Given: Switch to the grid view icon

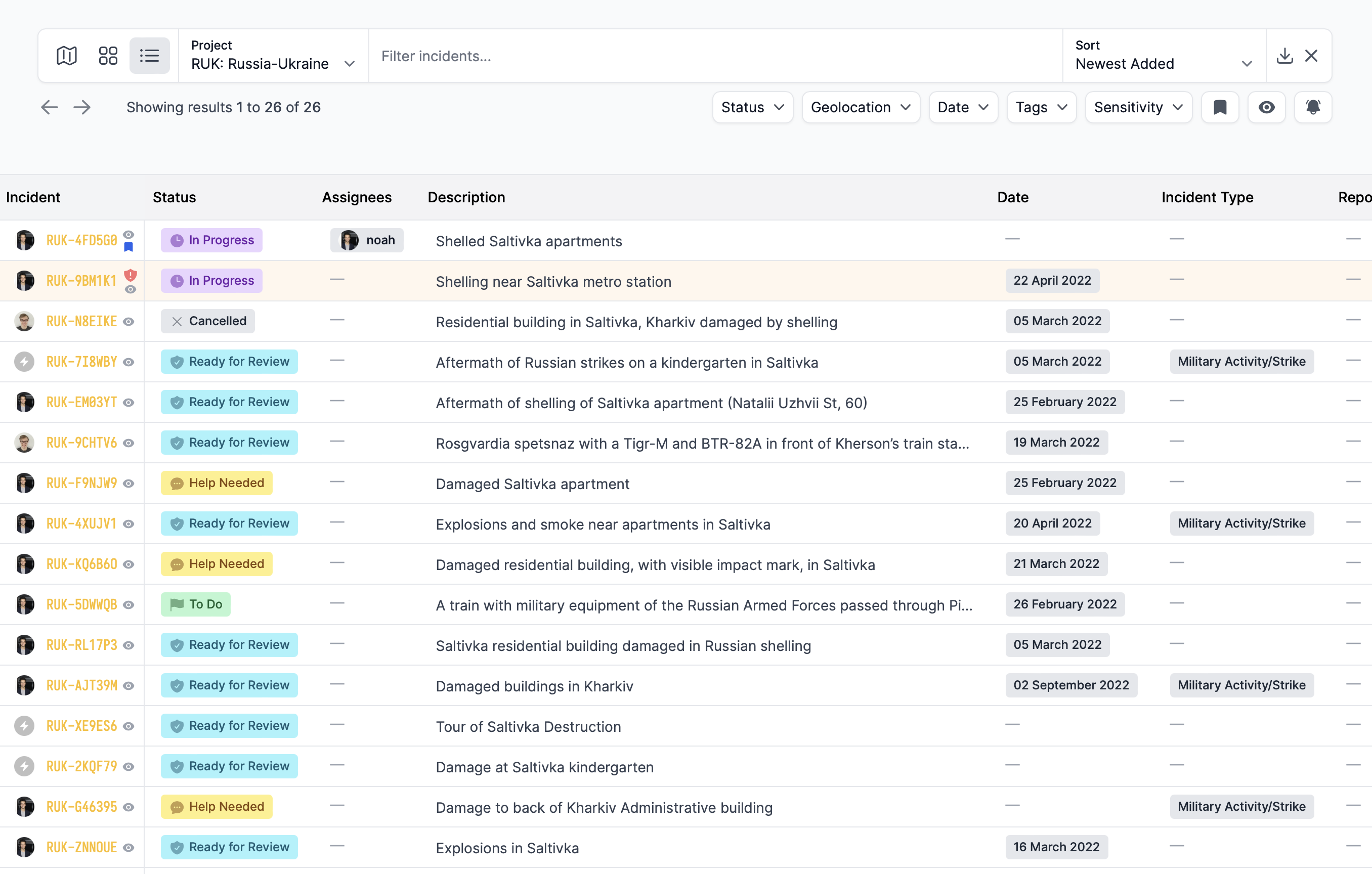Looking at the screenshot, I should point(108,56).
